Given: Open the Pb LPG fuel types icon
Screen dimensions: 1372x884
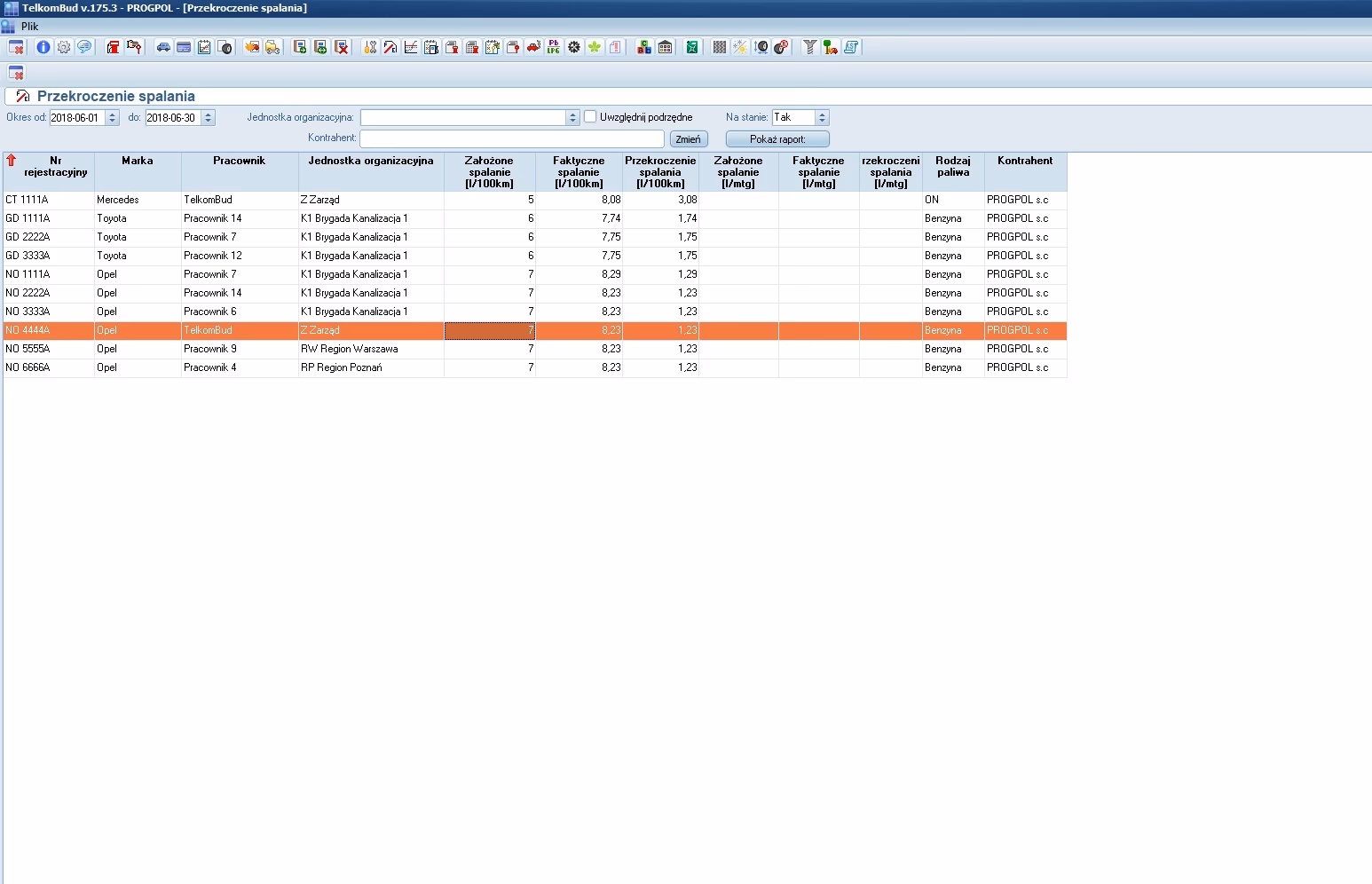Looking at the screenshot, I should (x=554, y=47).
